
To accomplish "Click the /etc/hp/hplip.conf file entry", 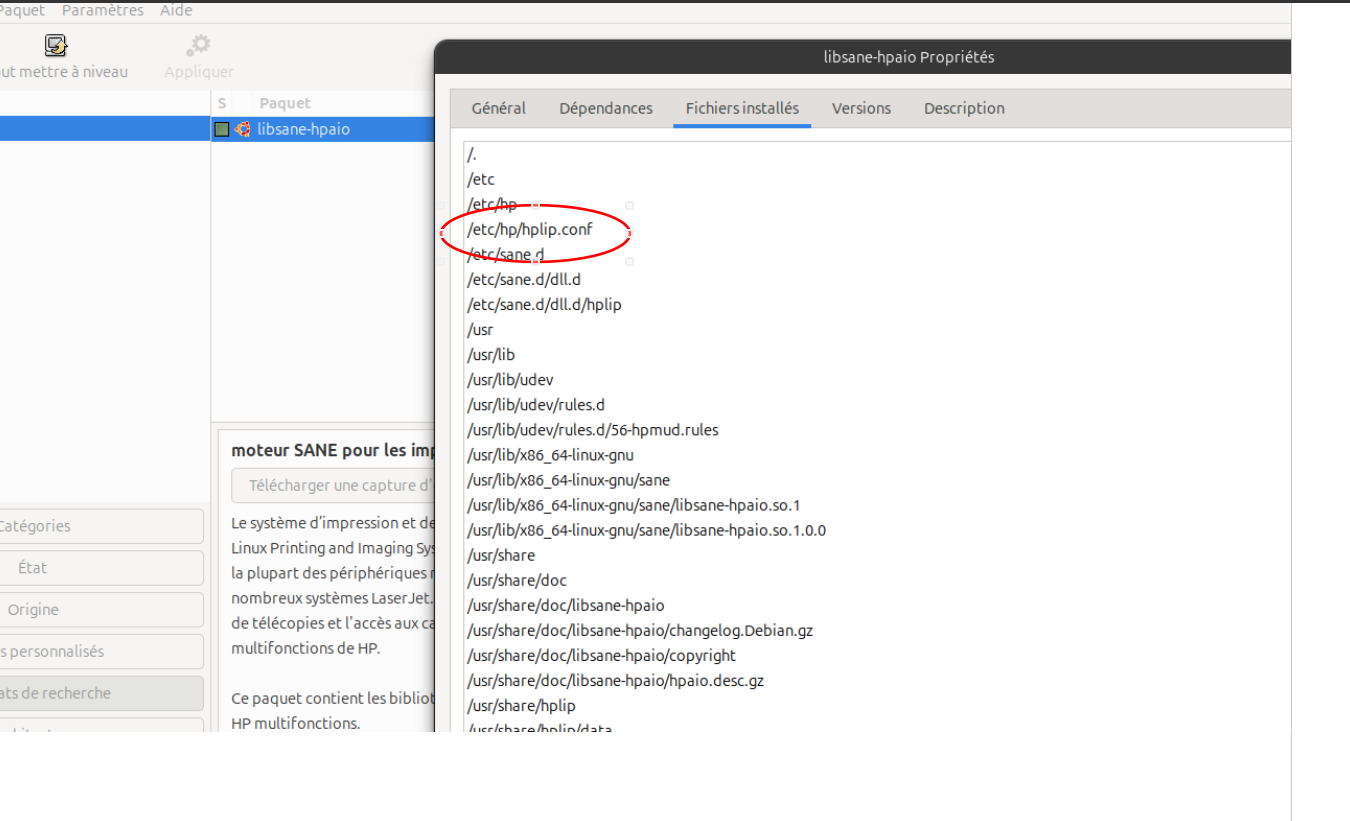I will click(530, 229).
